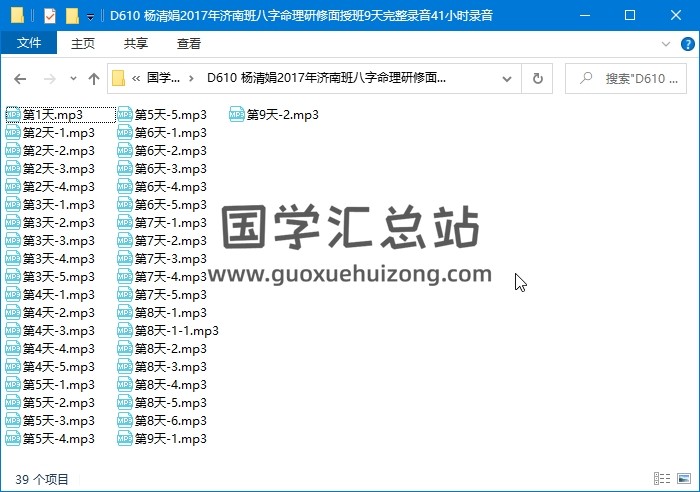Open the address bar history dropdown
Viewport: 700px width, 492px height.
507,79
